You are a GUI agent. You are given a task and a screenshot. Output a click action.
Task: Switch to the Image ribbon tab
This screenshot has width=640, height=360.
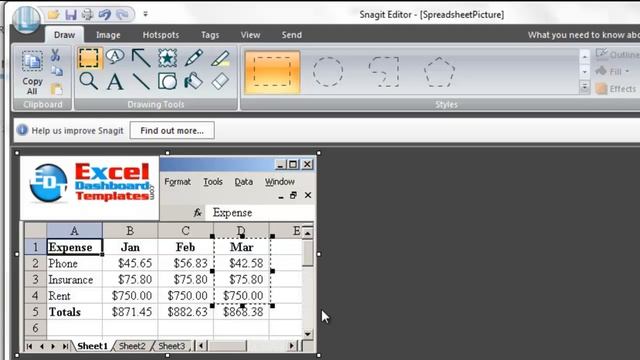(108, 35)
